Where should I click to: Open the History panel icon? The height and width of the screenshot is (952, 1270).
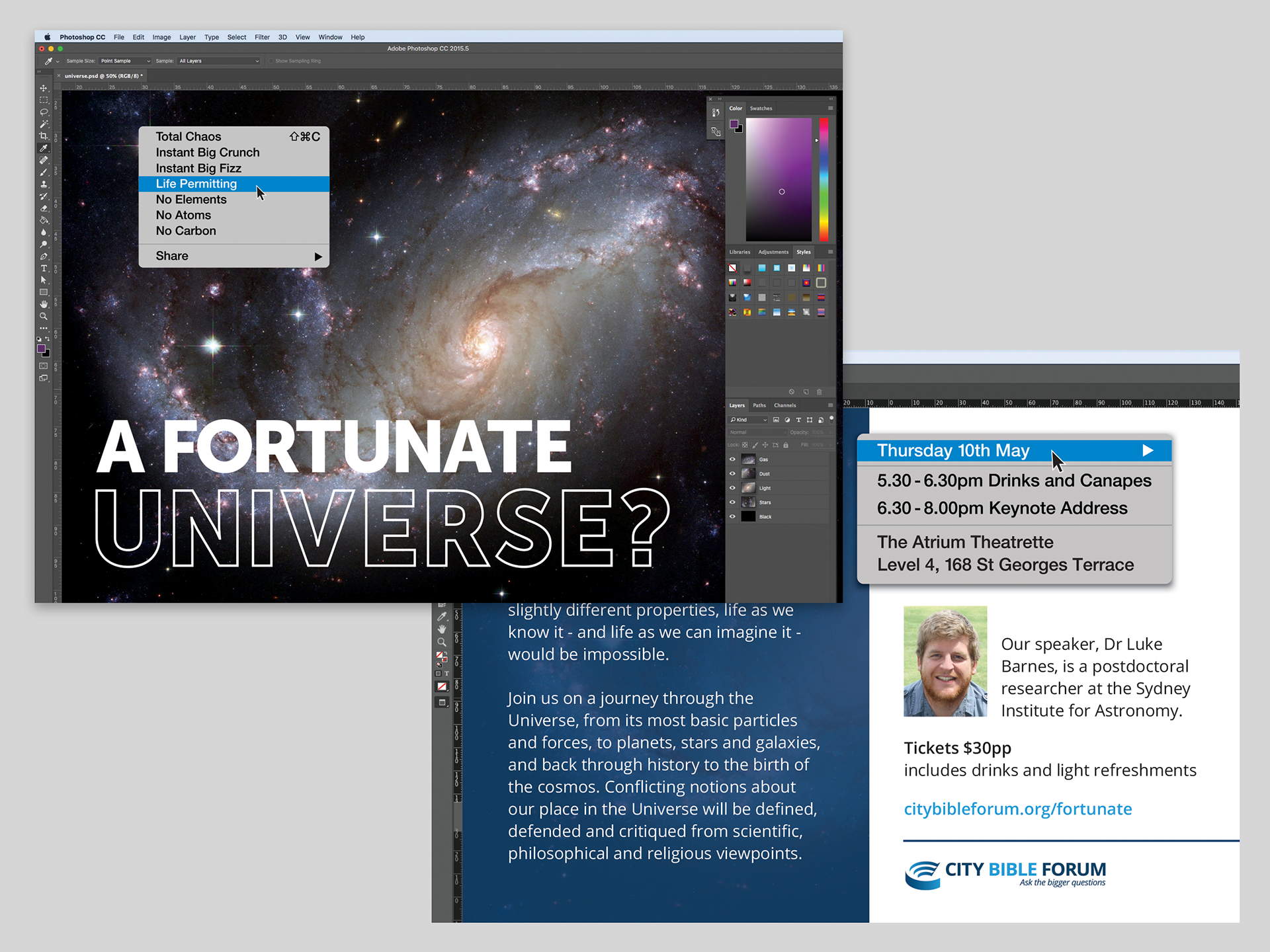[716, 113]
